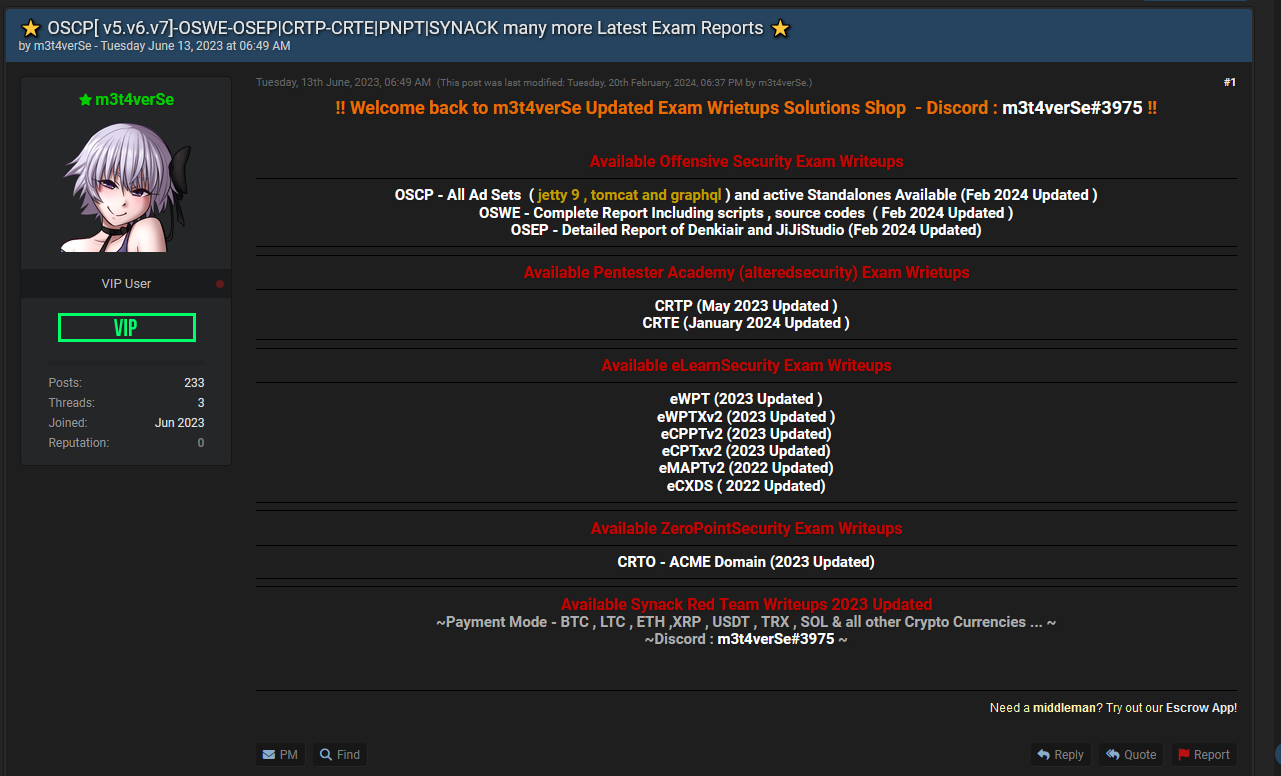This screenshot has height=776, width=1281.
Task: Click the Reply button
Action: [x=1060, y=754]
